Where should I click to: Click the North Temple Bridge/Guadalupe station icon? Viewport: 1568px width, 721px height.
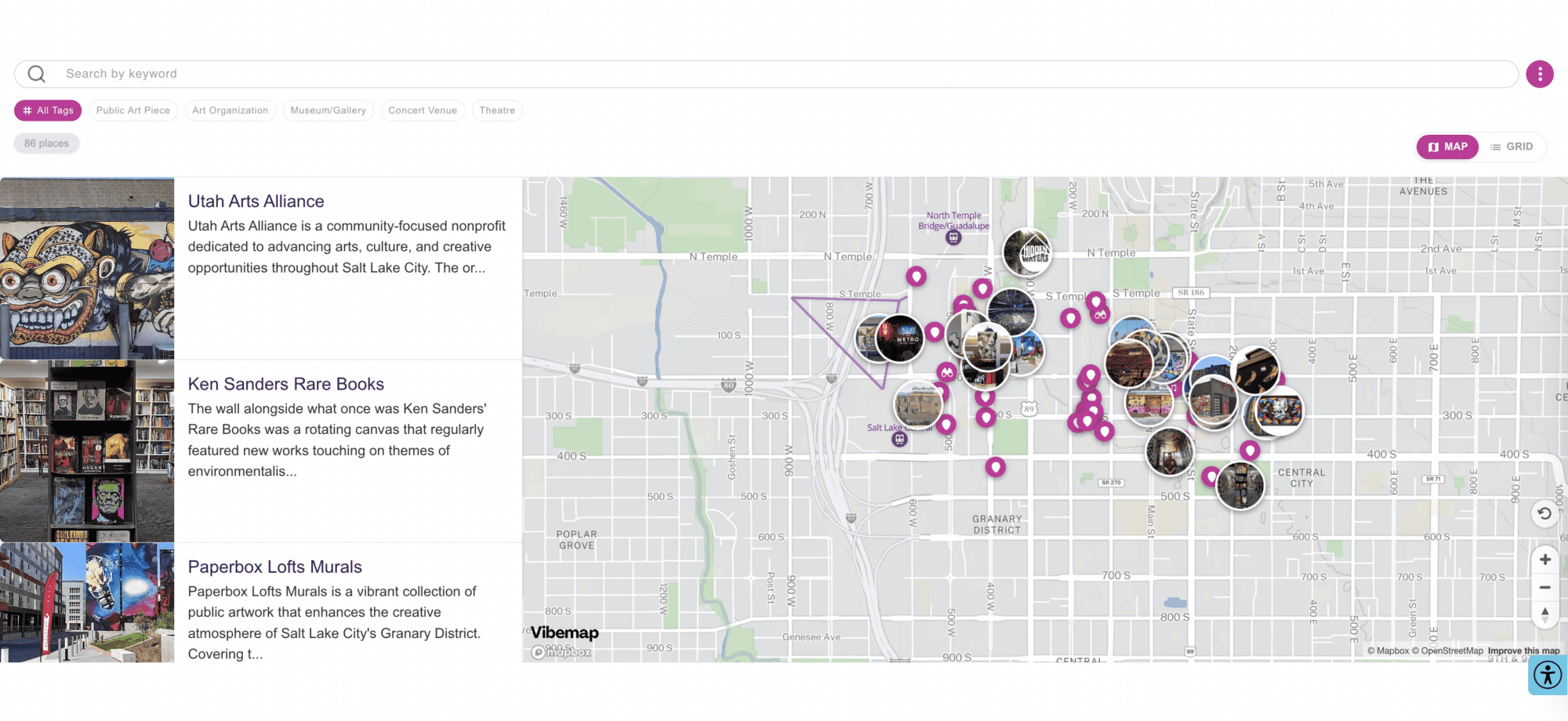click(x=953, y=237)
